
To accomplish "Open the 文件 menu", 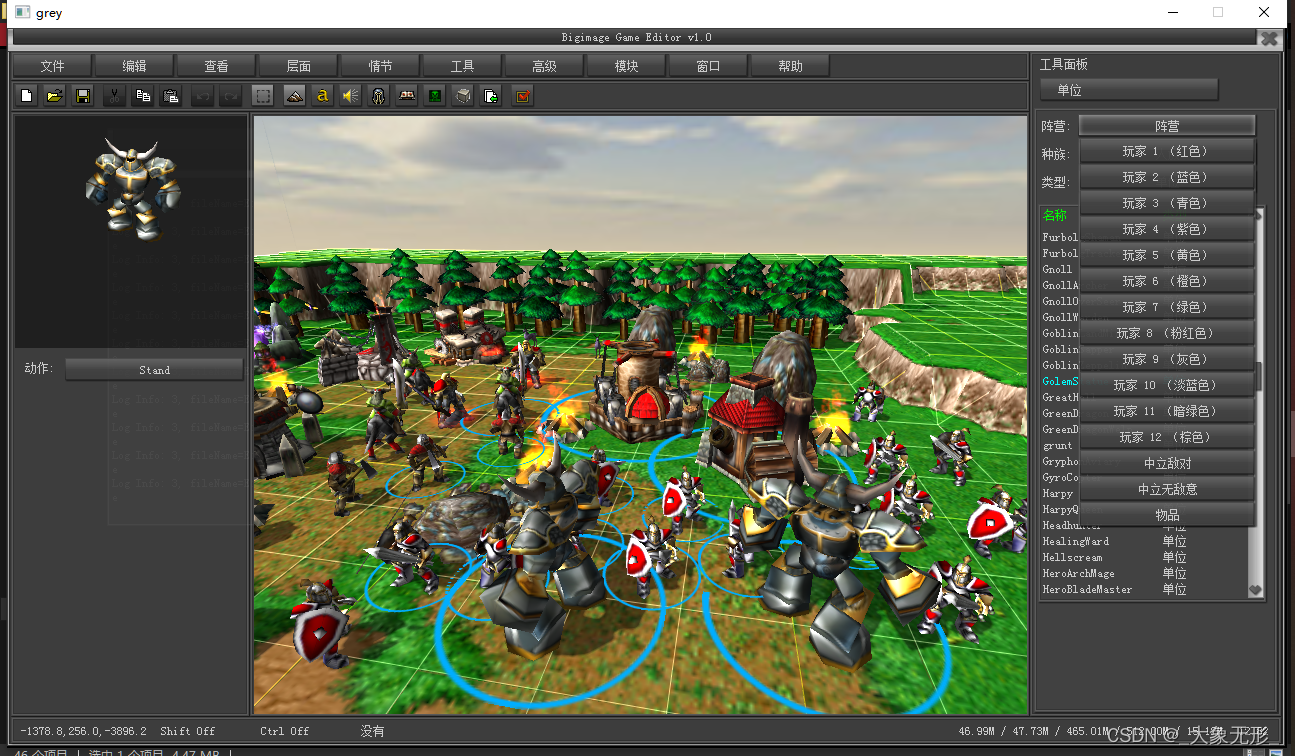I will pos(52,66).
